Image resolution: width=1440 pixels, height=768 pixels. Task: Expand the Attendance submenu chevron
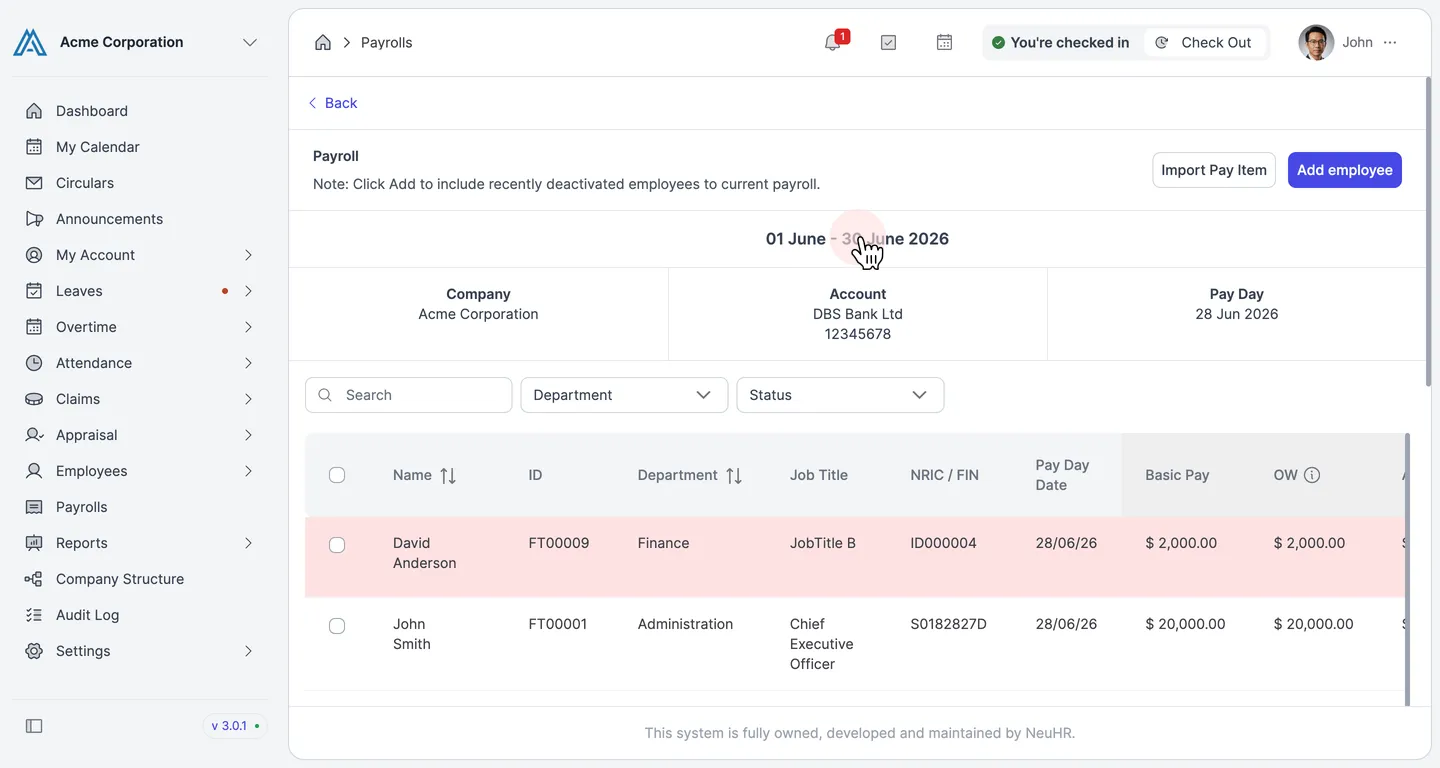point(248,363)
